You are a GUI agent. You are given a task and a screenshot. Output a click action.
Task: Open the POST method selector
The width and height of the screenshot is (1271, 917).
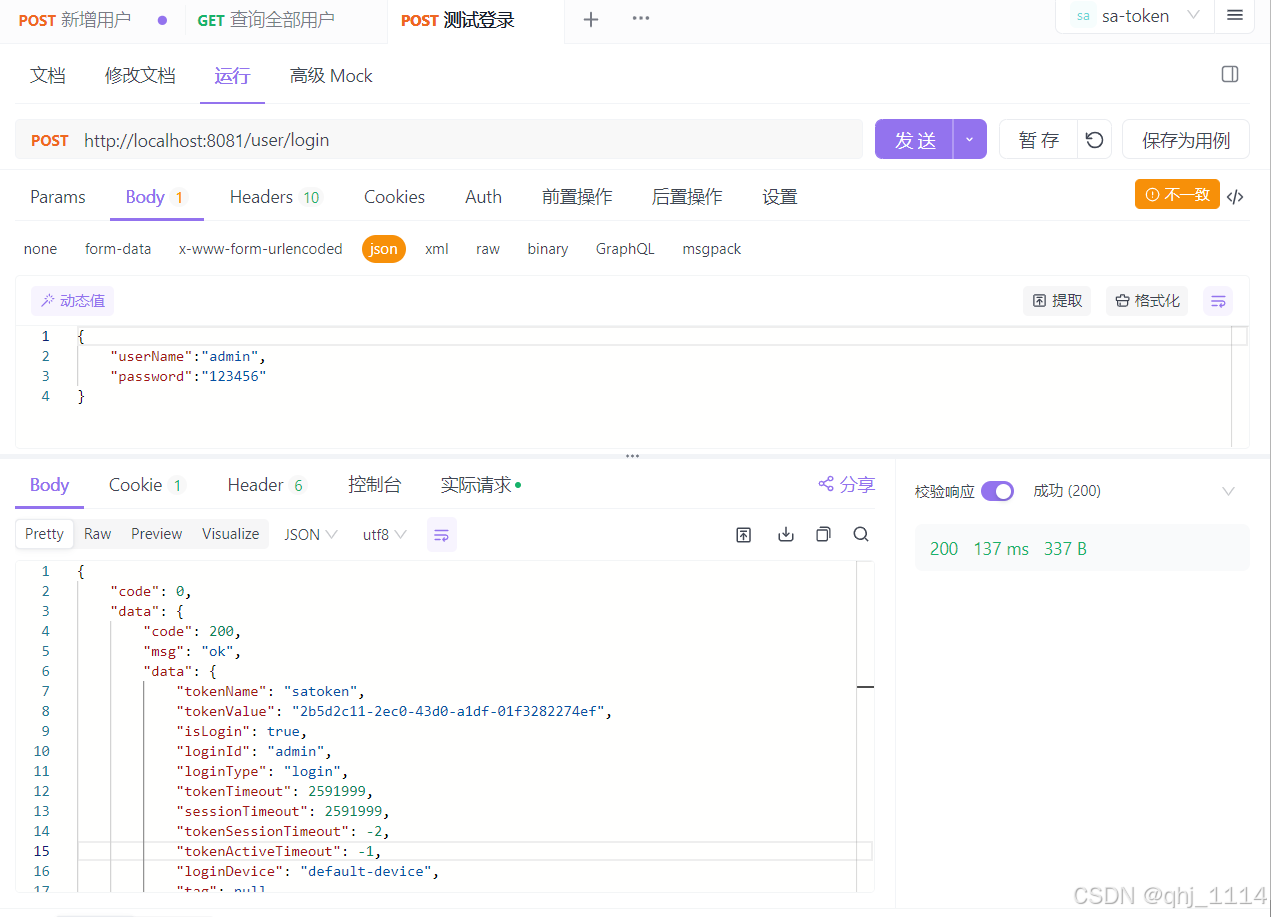[50, 140]
